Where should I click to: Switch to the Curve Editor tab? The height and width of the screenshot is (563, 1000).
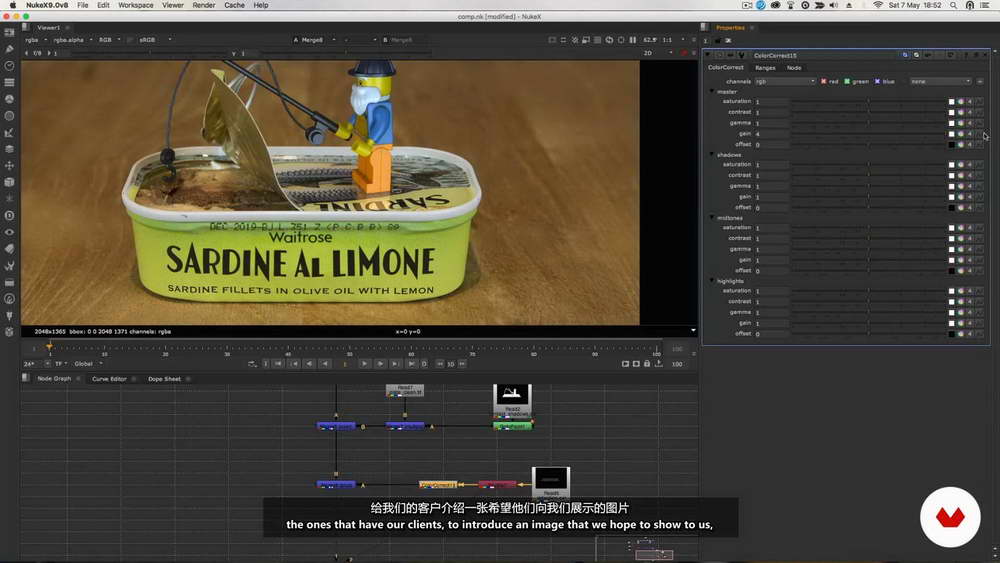pyautogui.click(x=109, y=379)
